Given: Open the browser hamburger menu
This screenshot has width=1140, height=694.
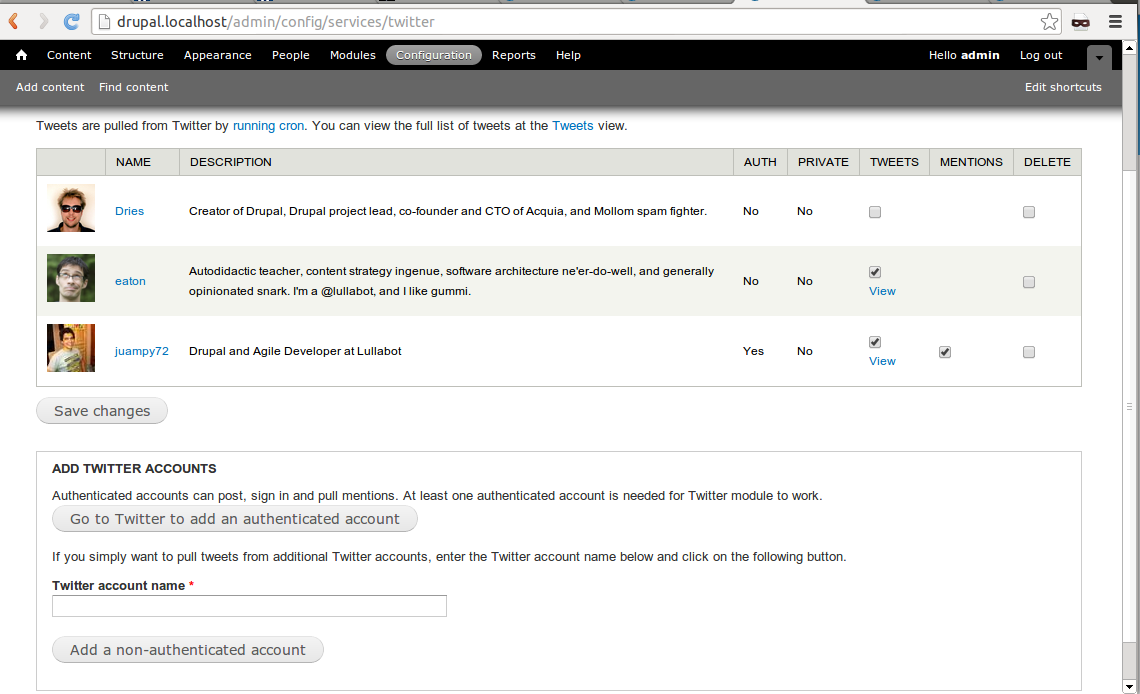Looking at the screenshot, I should point(1115,22).
